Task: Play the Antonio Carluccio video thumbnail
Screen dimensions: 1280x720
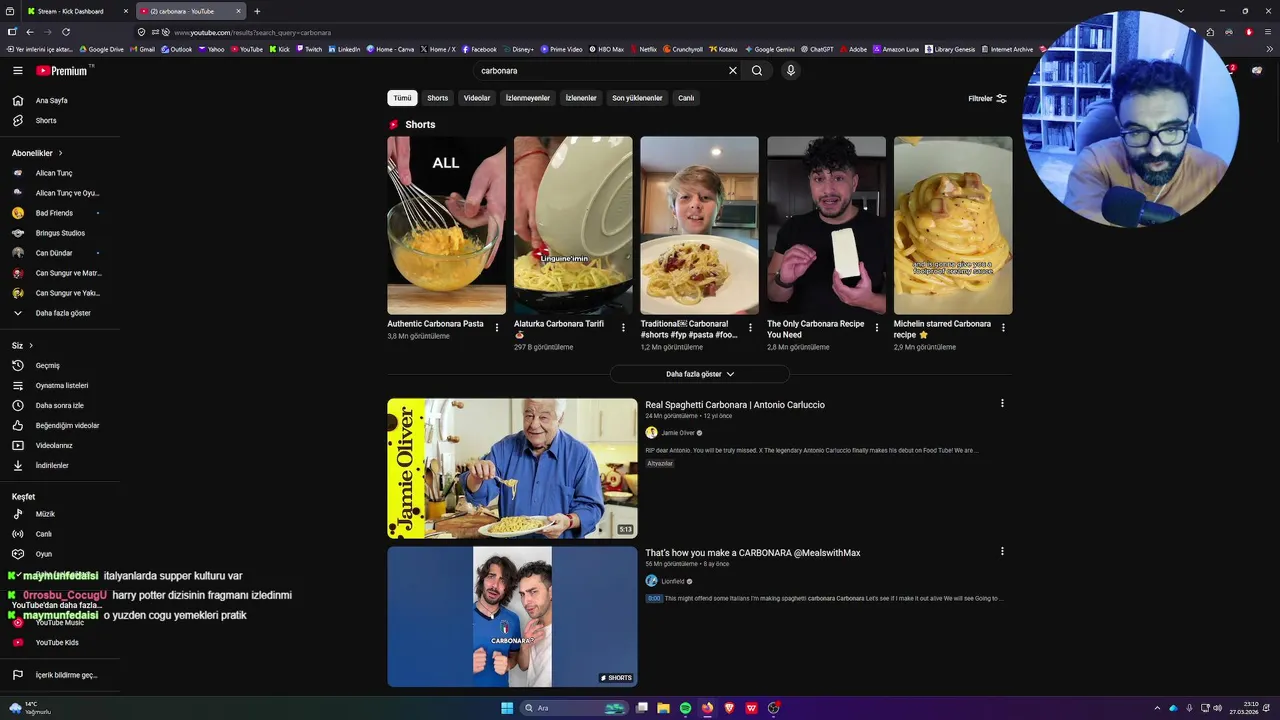Action: tap(512, 469)
